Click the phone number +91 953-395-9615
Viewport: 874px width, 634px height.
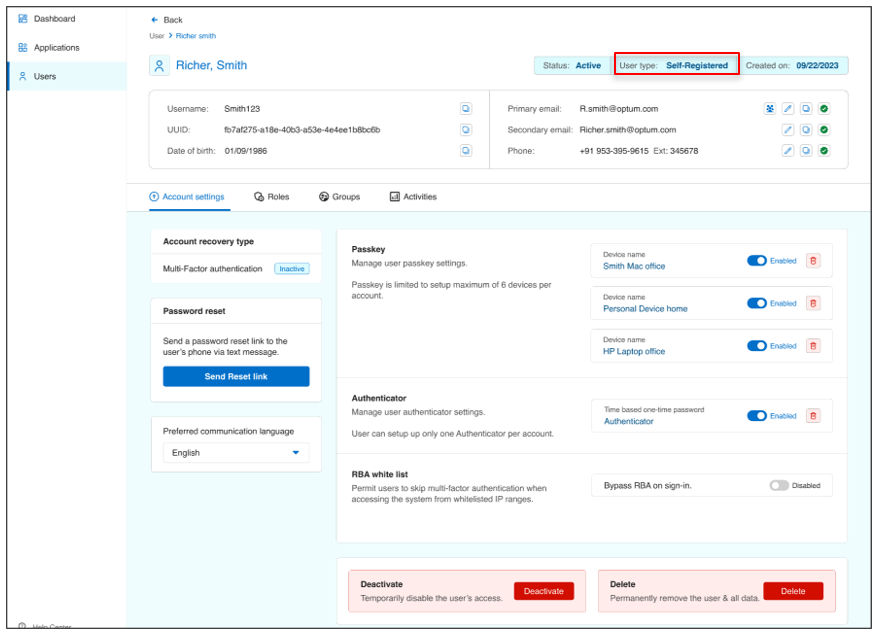(614, 151)
